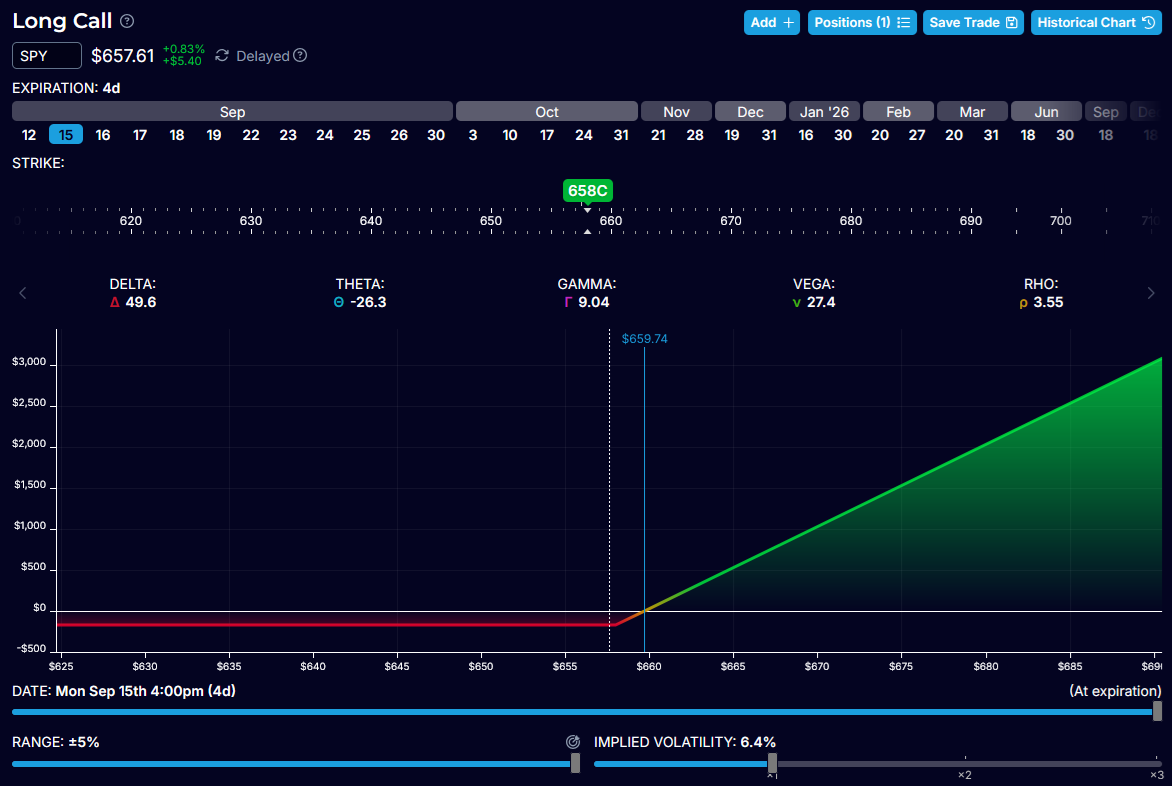Click the blue Theta symbol icon
Screen dimensions: 1172x786
pyautogui.click(x=339, y=303)
